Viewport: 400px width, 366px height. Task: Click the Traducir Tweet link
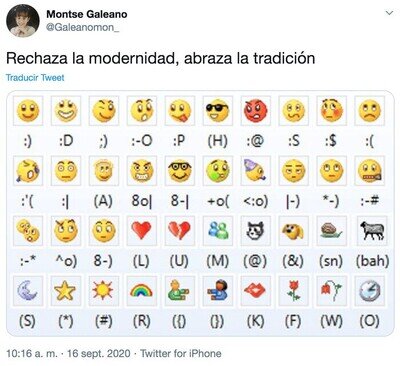(35, 78)
